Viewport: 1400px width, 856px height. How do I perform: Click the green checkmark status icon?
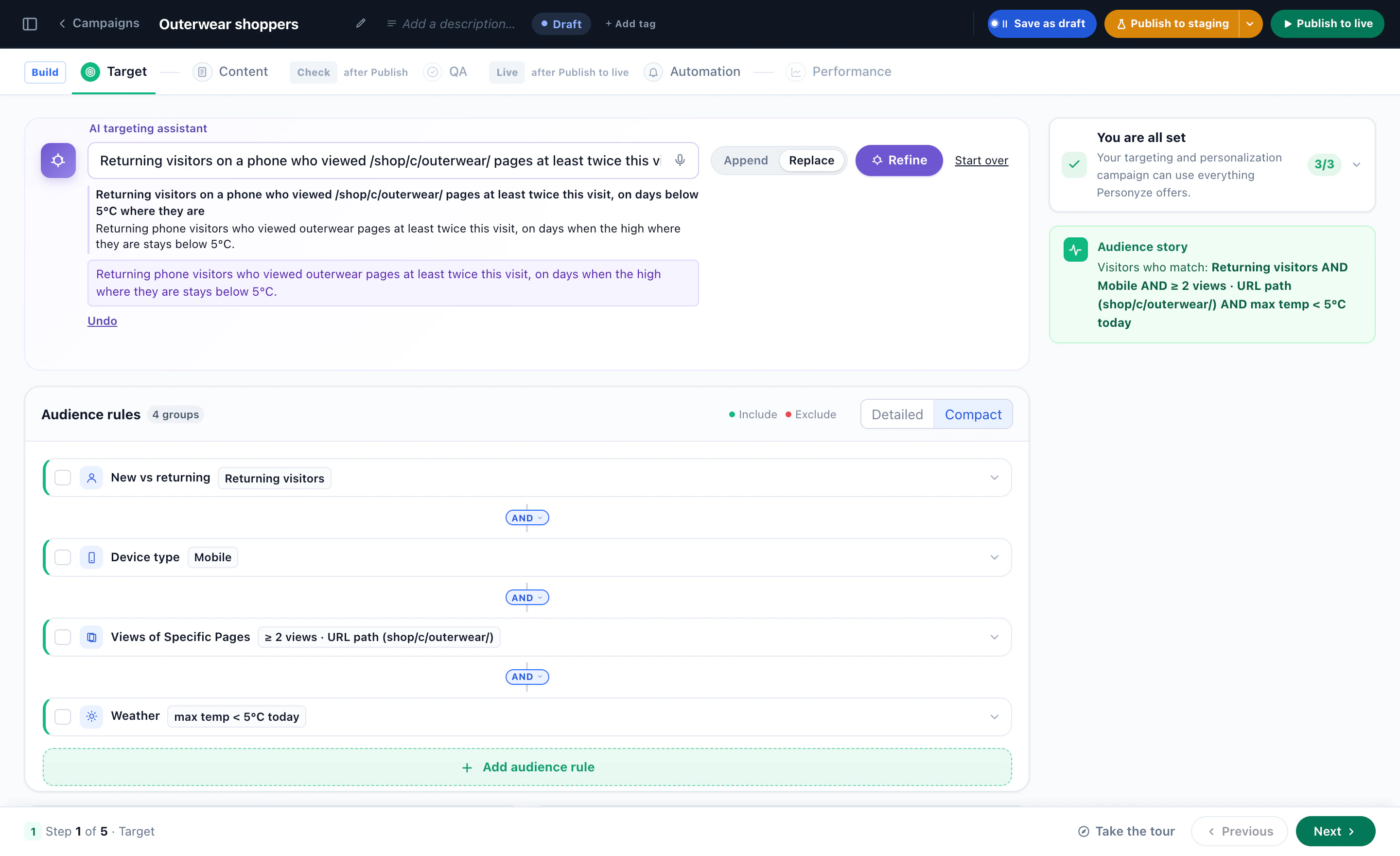(1074, 165)
